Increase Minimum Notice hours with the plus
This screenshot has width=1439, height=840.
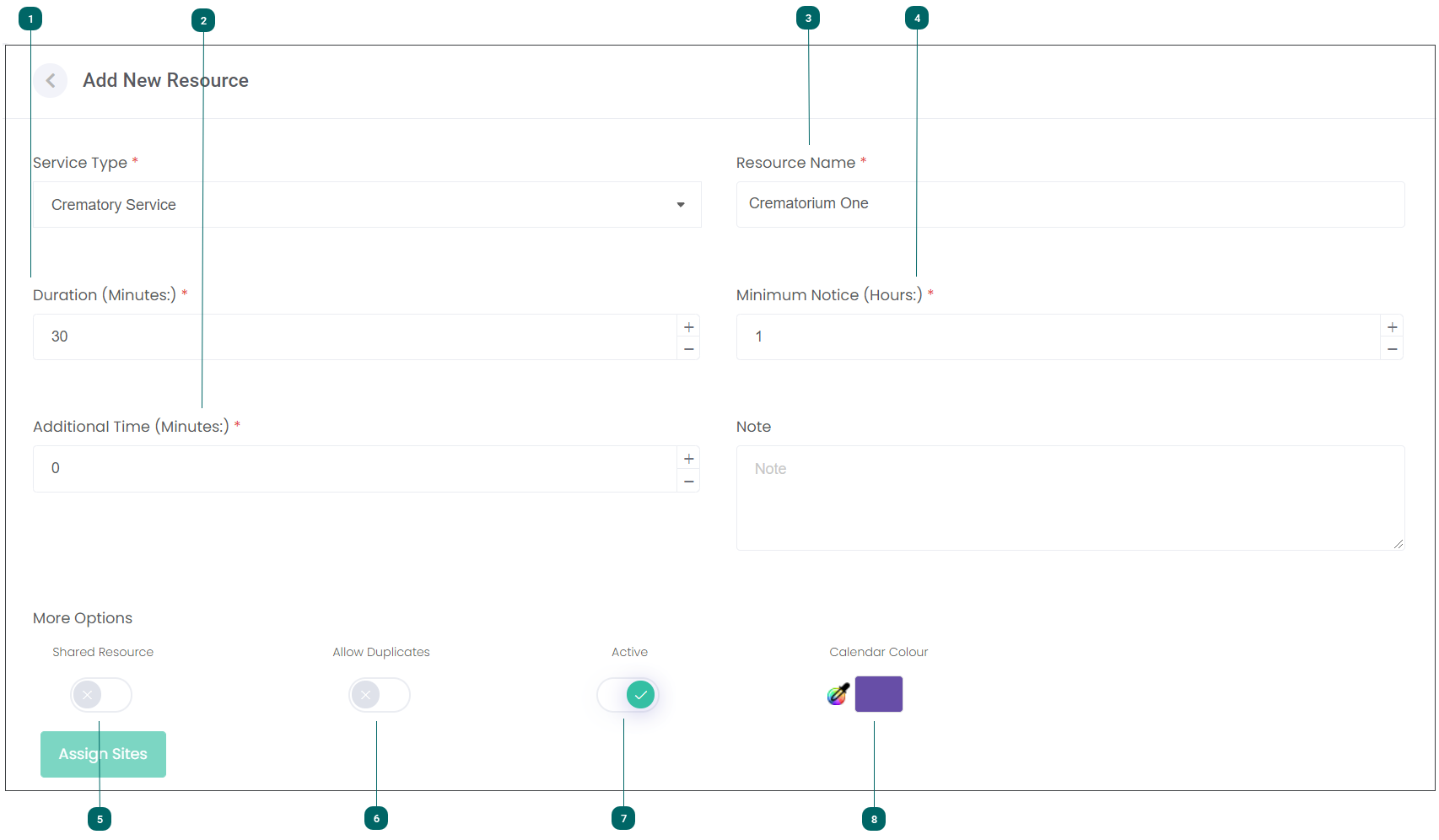1393,327
